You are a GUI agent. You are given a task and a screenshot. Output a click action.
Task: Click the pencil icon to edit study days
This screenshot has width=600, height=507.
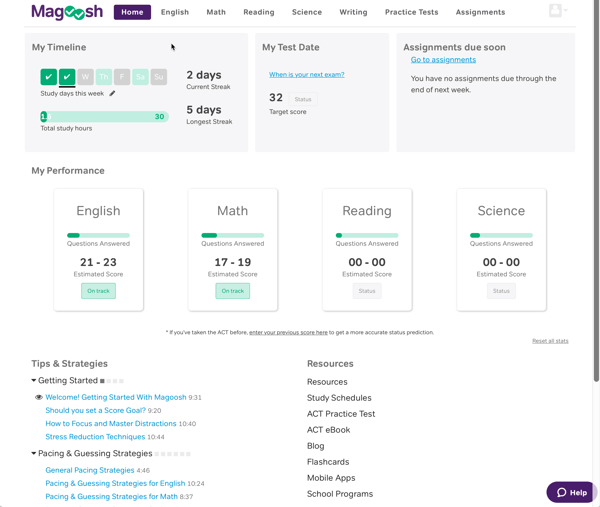[112, 93]
